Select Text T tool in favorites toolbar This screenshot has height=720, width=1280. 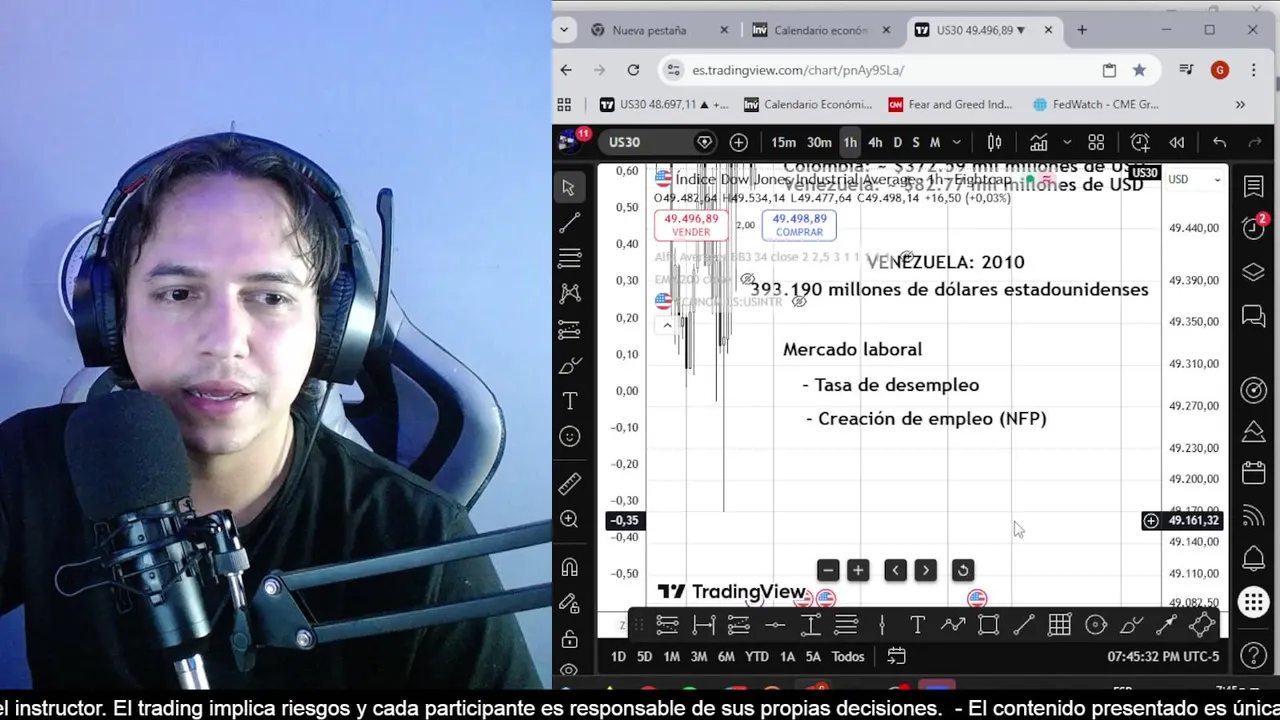[917, 625]
